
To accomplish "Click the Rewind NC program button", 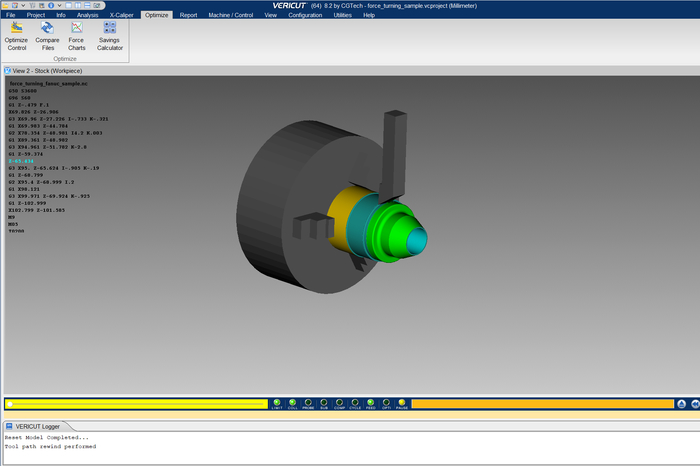I will (695, 404).
